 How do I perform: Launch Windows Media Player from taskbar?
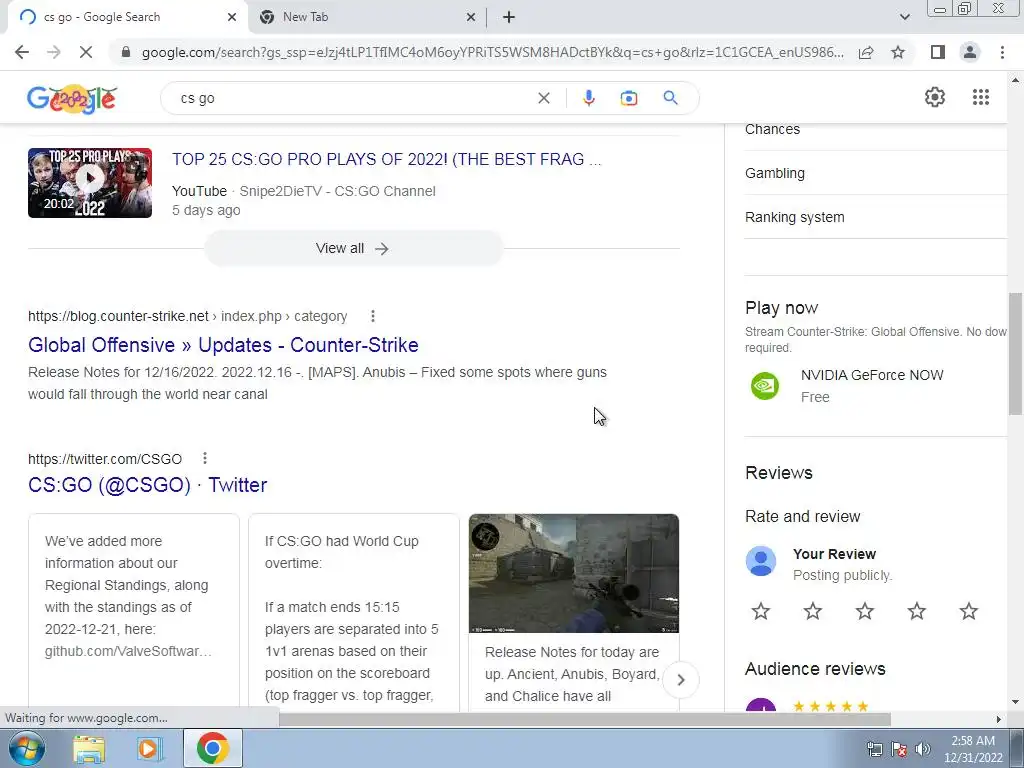pyautogui.click(x=149, y=749)
